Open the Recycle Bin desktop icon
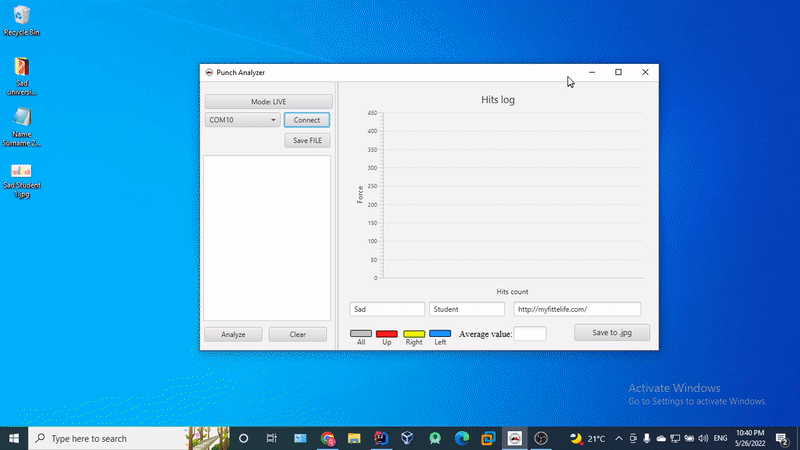The image size is (800, 450). [x=21, y=21]
